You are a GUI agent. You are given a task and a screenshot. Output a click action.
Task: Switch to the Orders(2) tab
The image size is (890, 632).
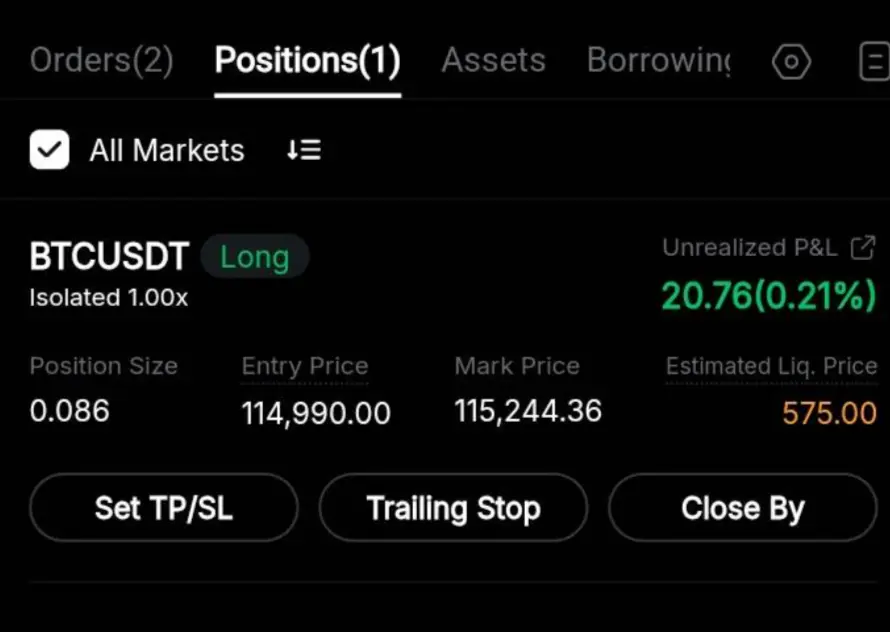102,60
